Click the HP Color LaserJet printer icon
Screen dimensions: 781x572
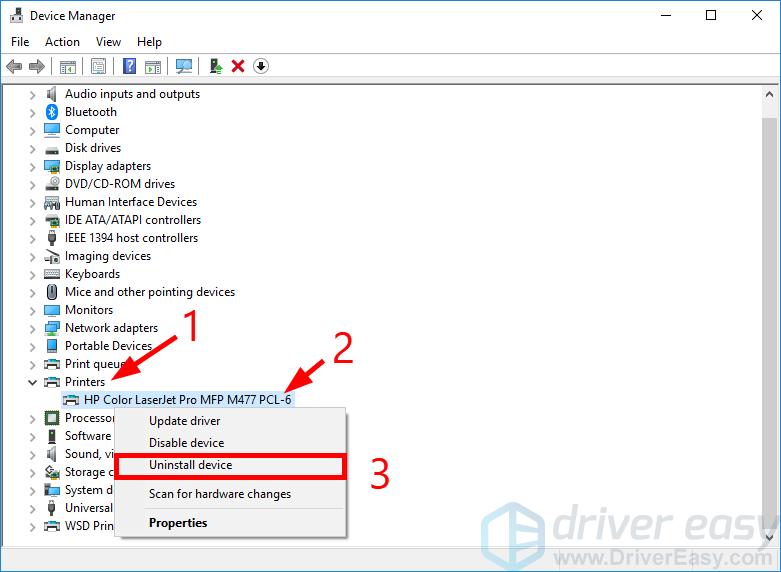tap(71, 400)
